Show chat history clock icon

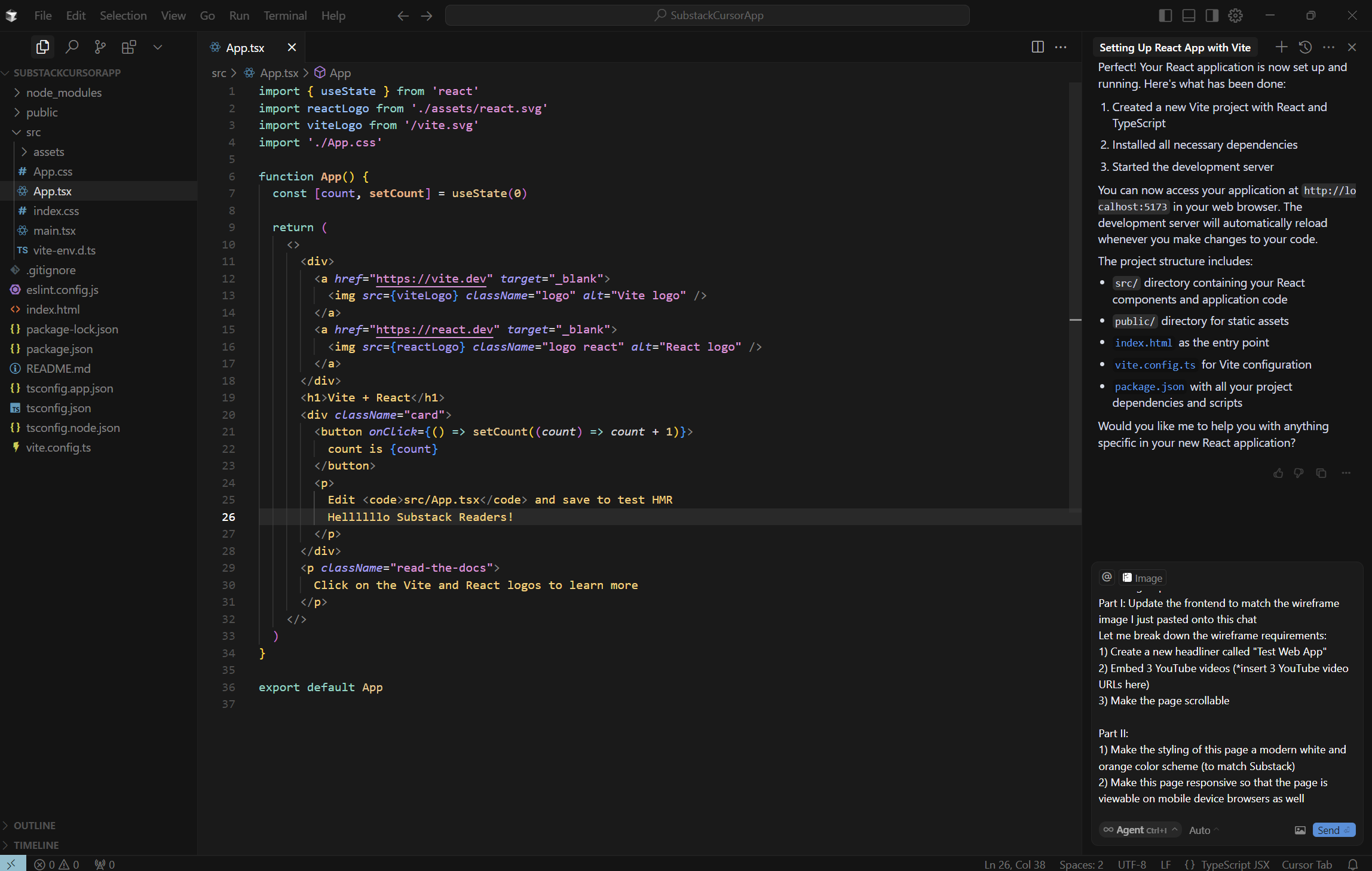[x=1305, y=47]
